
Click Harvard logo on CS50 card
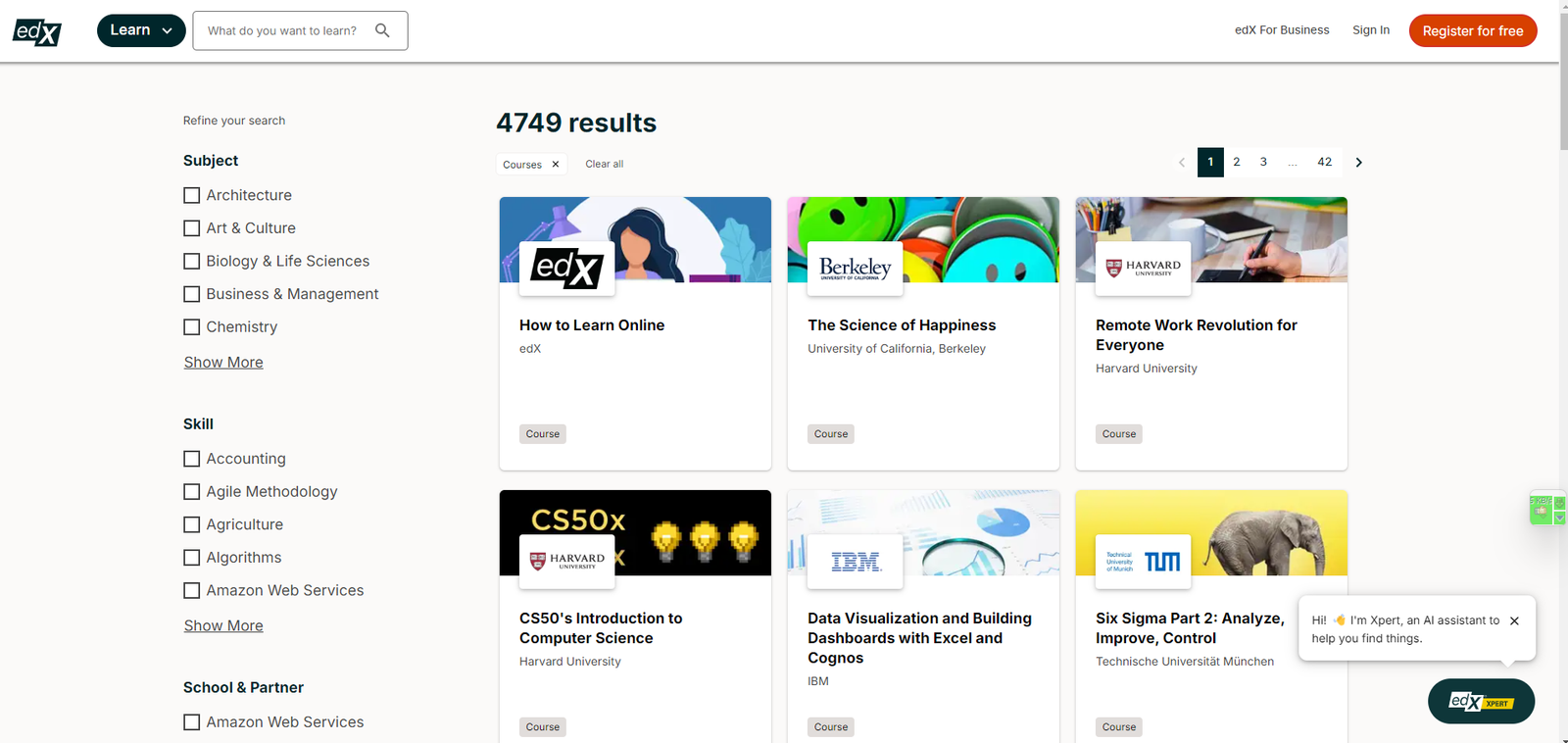point(567,561)
